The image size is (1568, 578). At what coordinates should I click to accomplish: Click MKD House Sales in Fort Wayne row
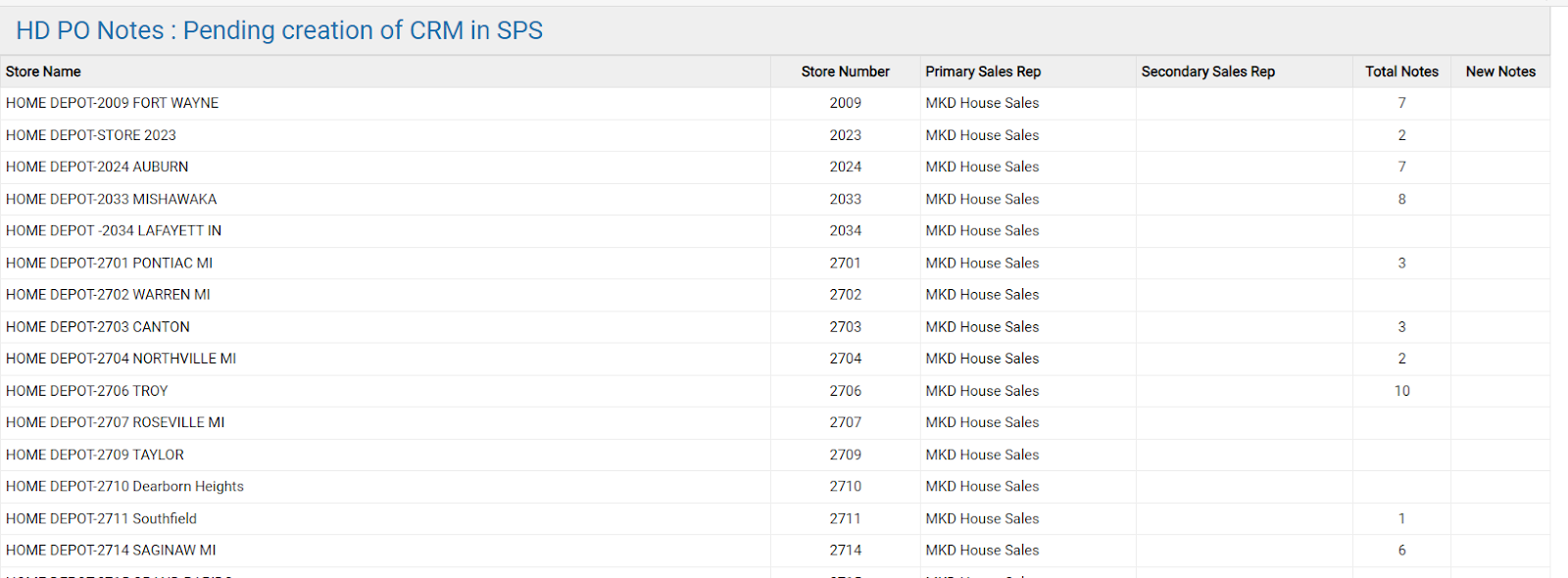[982, 103]
